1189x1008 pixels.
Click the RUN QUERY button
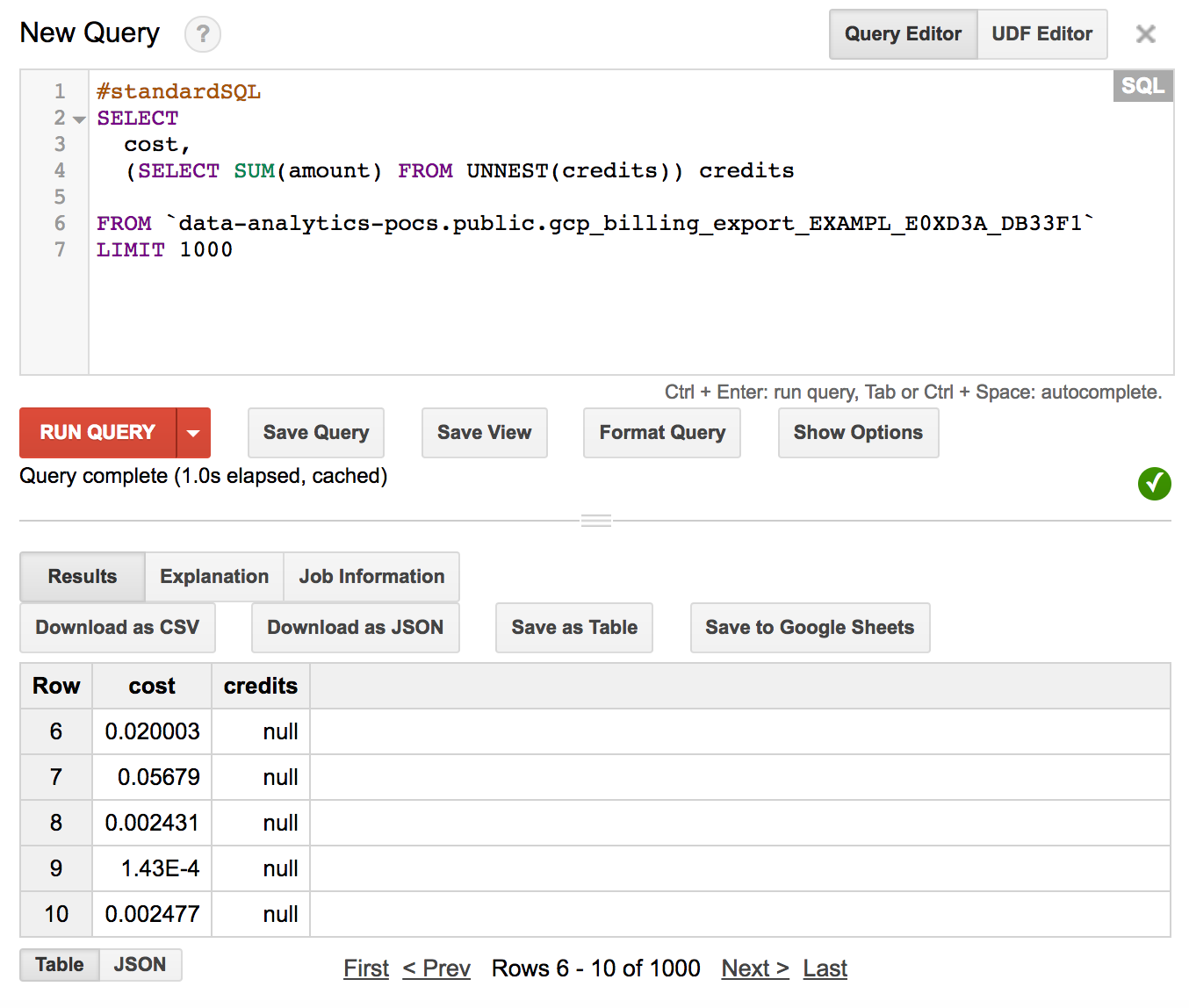(x=97, y=433)
